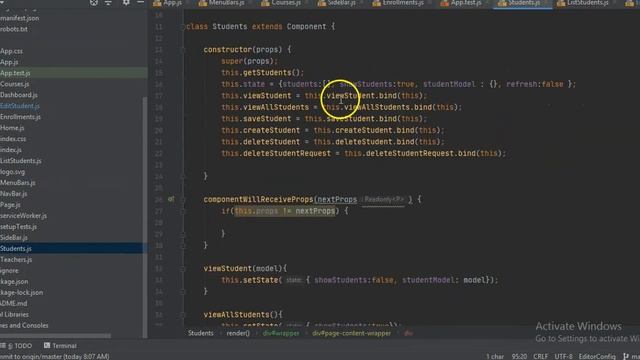Open Students.js in the project tree
The image size is (640, 360).
click(16, 248)
